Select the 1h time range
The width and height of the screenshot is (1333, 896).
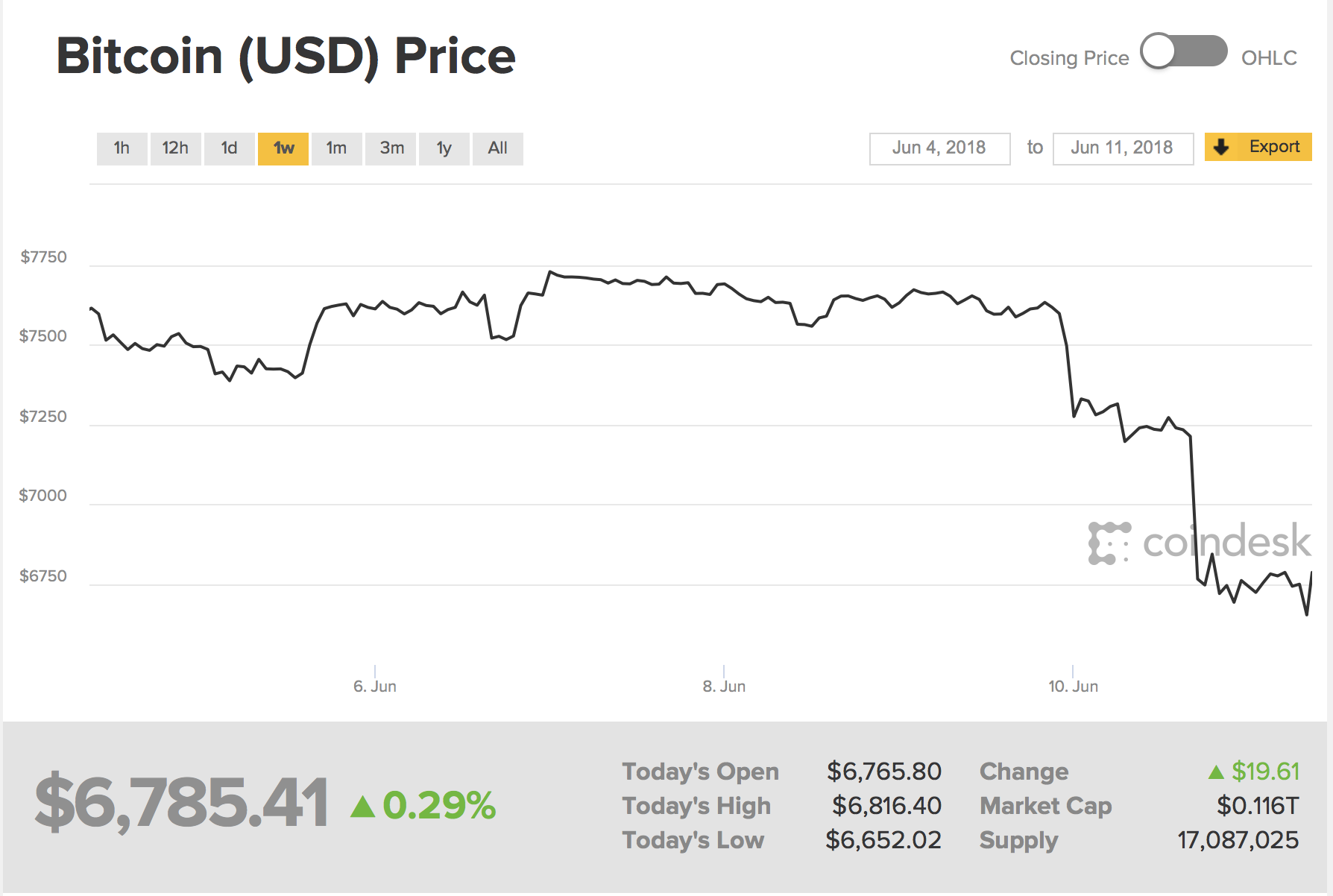122,148
